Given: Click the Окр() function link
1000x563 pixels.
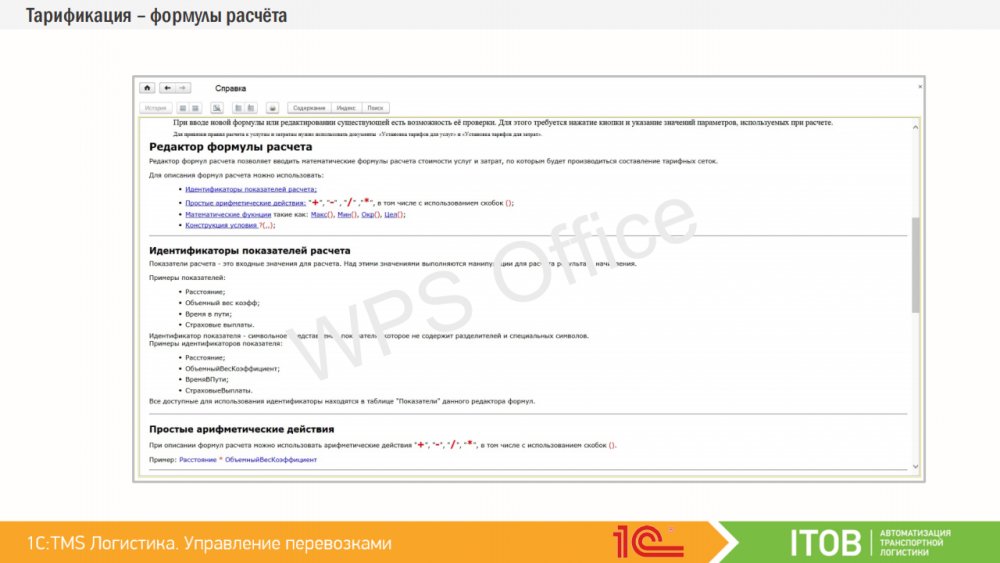Looking at the screenshot, I should (x=370, y=214).
